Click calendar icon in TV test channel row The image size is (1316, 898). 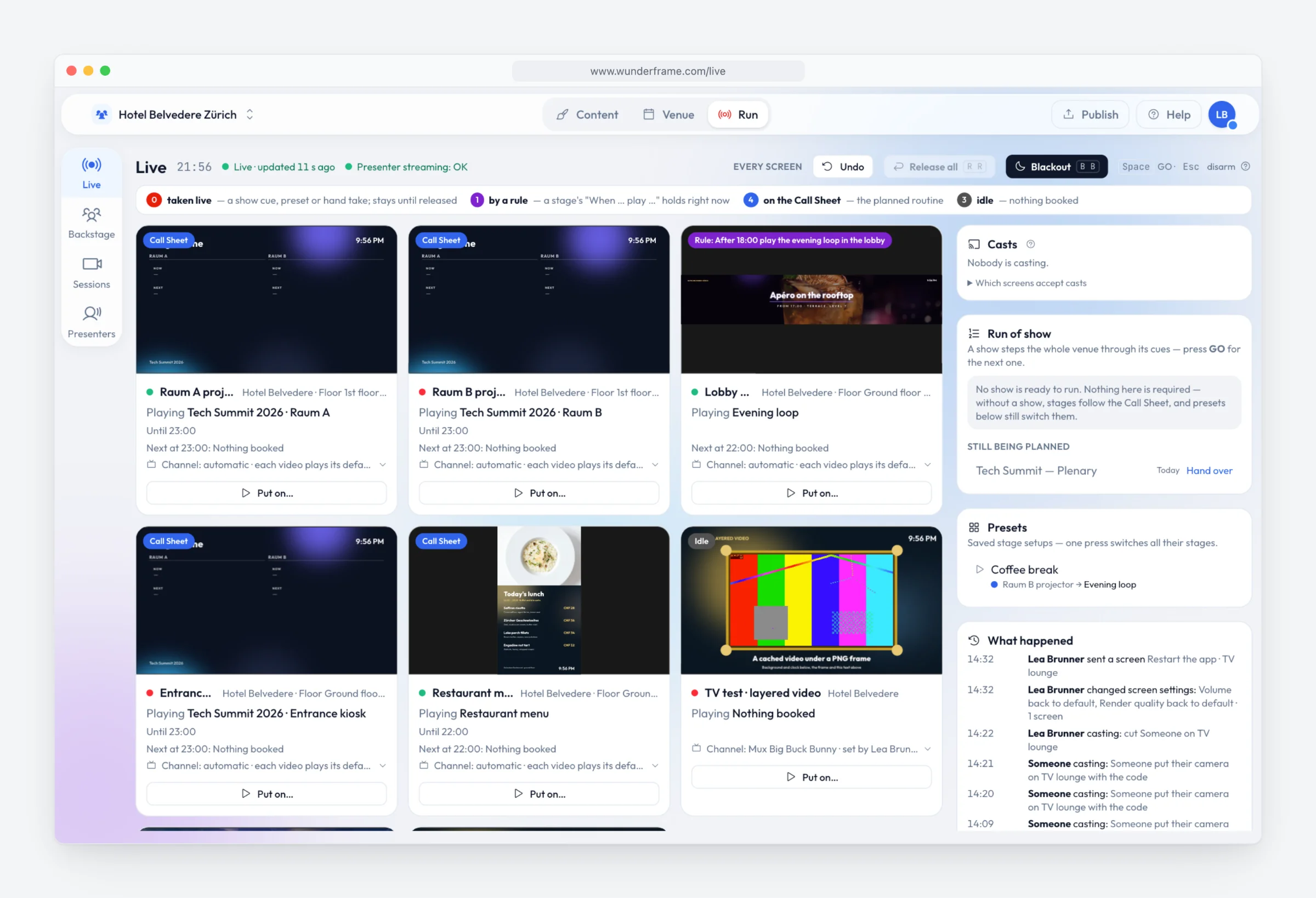(x=696, y=748)
